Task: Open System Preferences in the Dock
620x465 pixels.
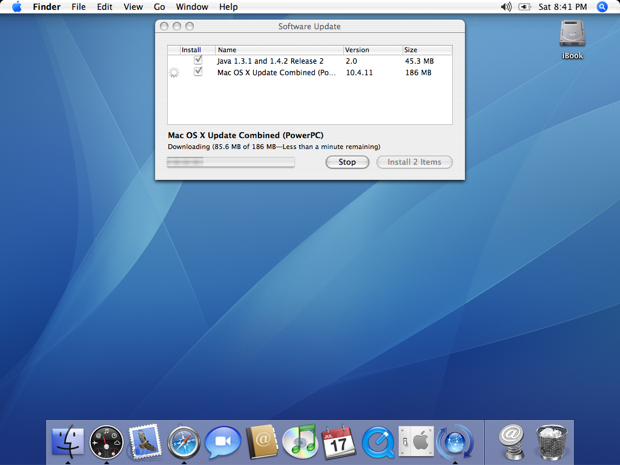Action: pyautogui.click(x=416, y=441)
